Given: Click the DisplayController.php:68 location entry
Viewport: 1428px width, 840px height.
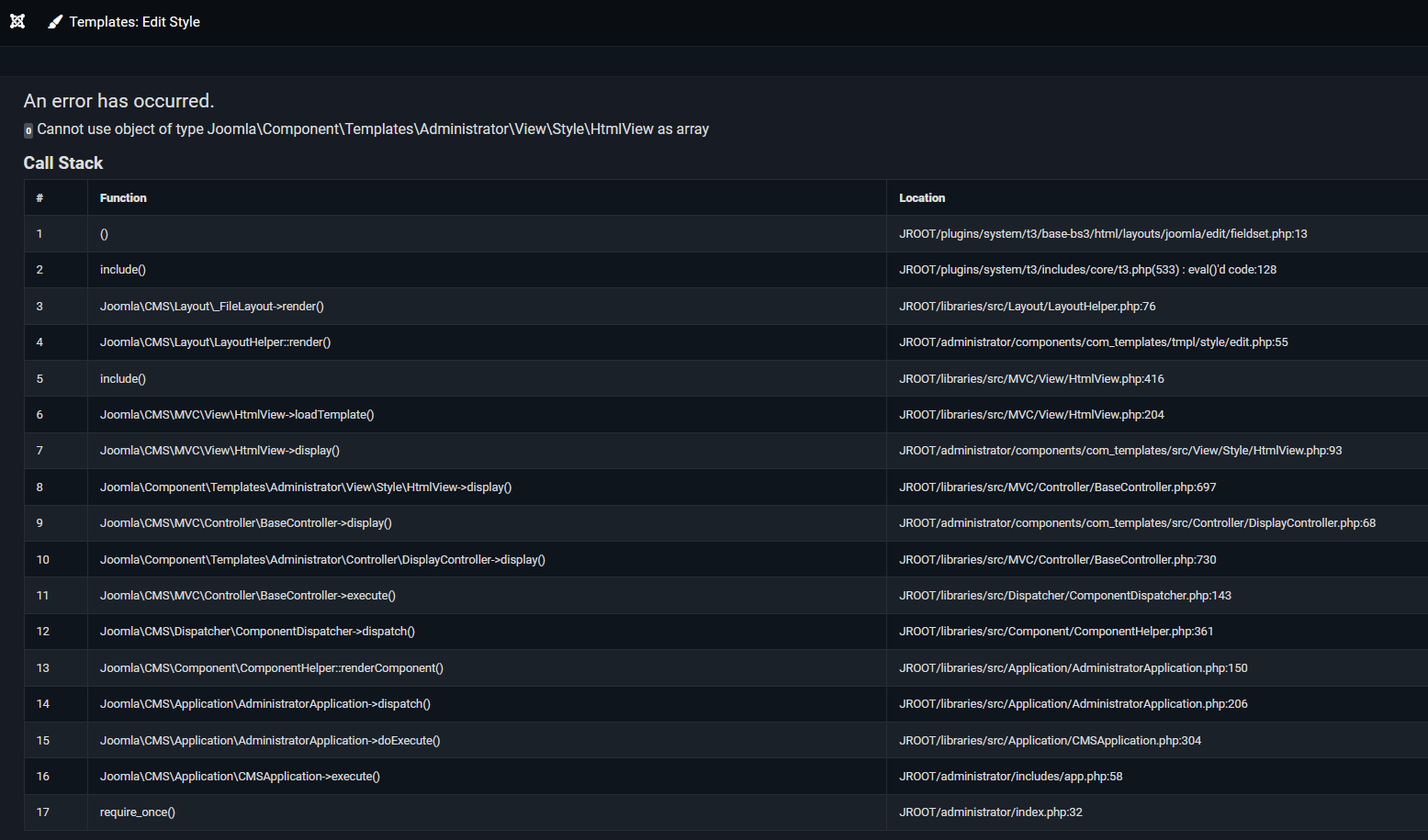Looking at the screenshot, I should [1137, 523].
